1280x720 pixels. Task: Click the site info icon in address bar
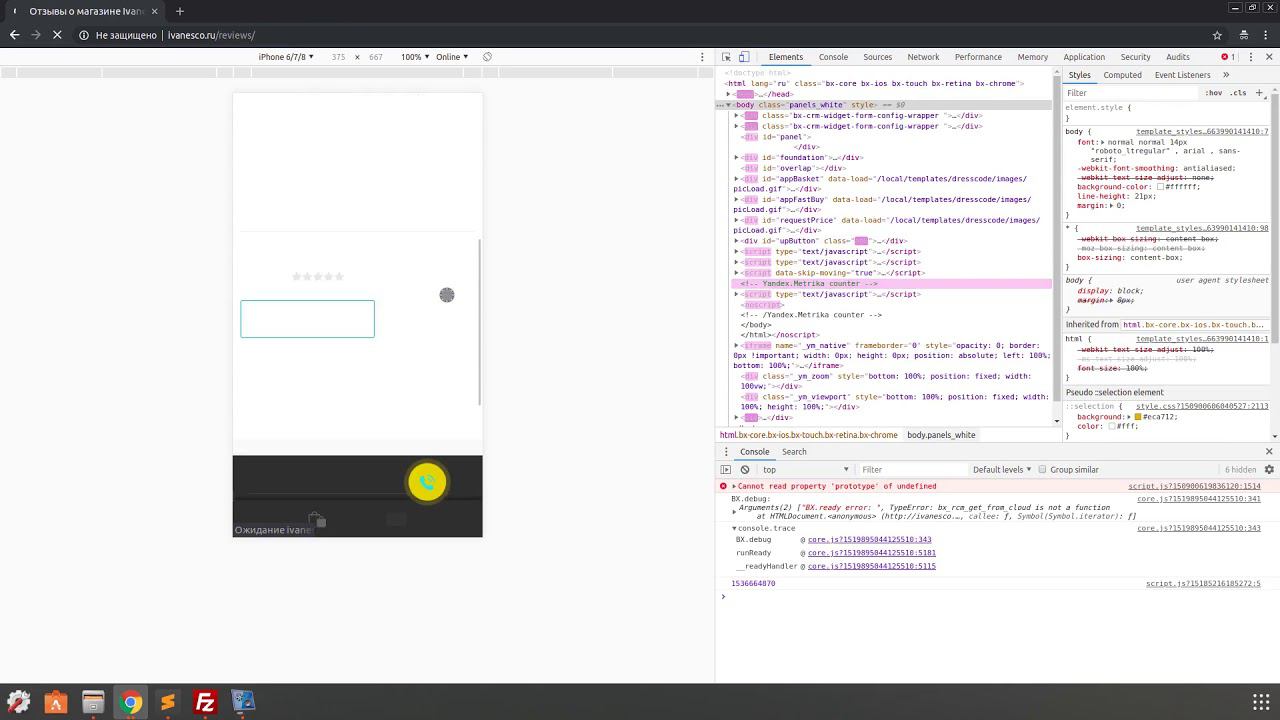[82, 35]
